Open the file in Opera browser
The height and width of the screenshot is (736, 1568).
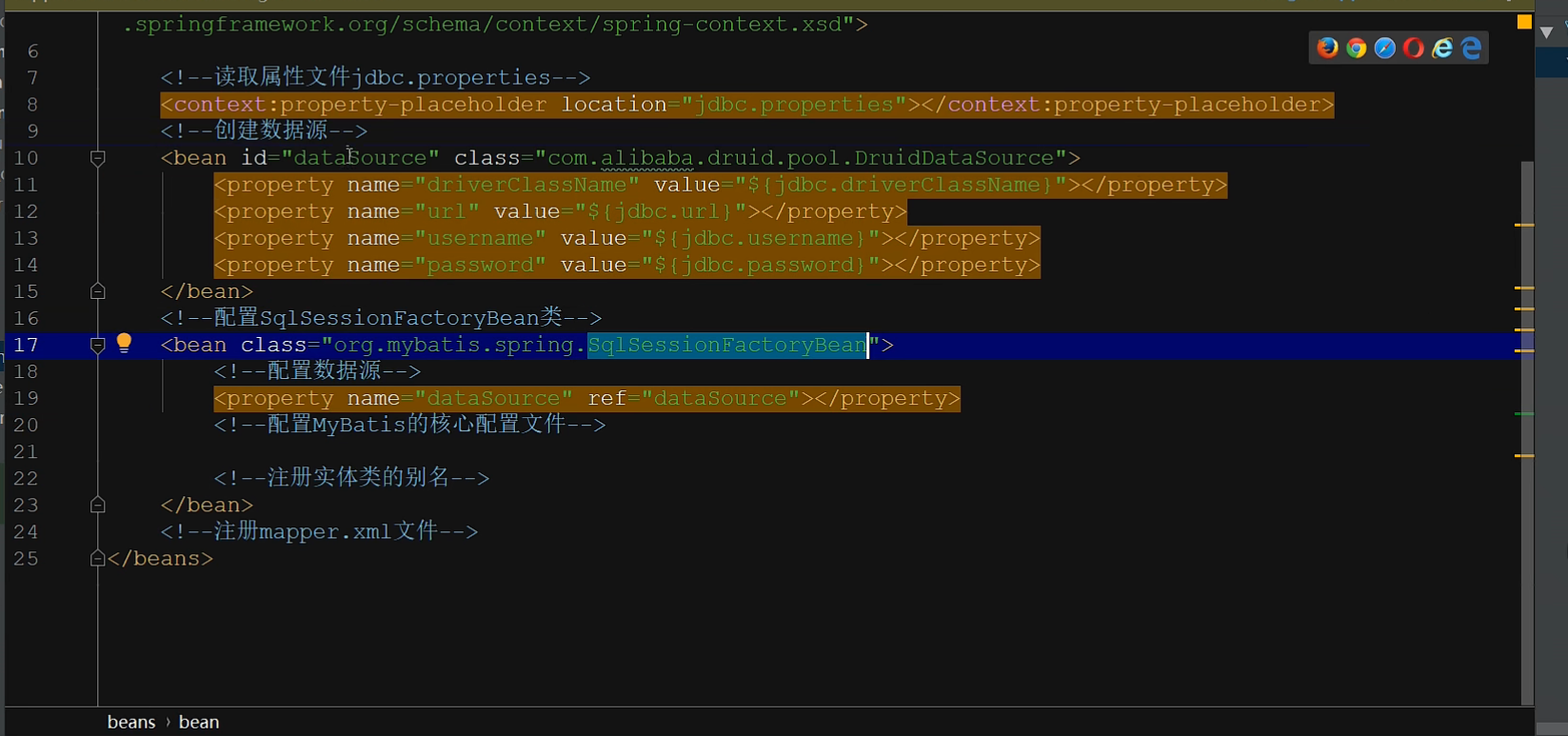1414,48
